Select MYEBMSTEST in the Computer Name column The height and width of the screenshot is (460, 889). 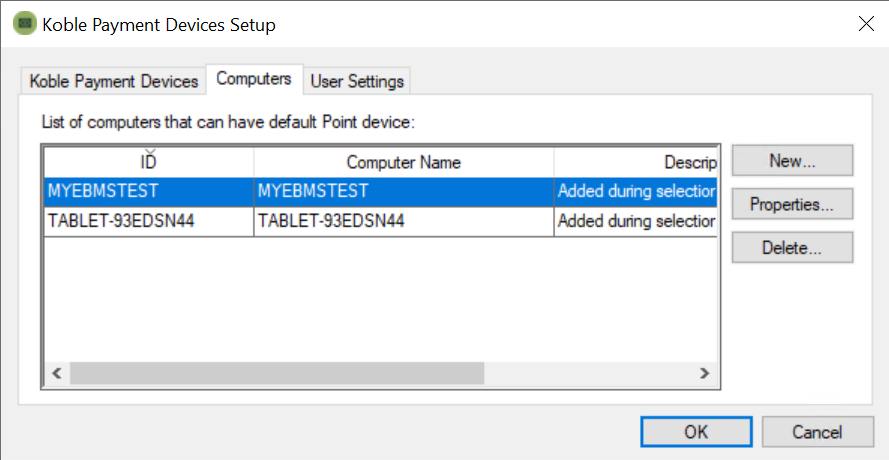pos(404,191)
